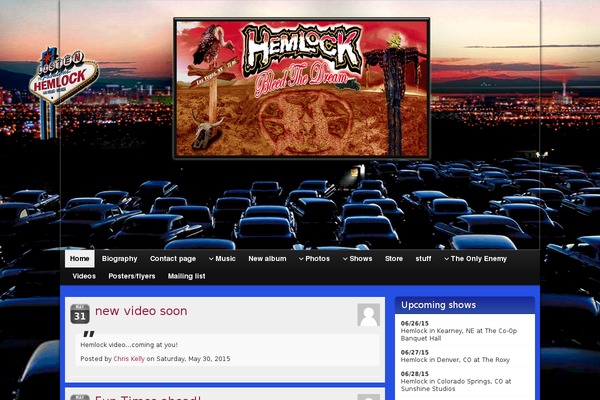Click the Hemlock Bleed The Dream banner

pos(302,88)
